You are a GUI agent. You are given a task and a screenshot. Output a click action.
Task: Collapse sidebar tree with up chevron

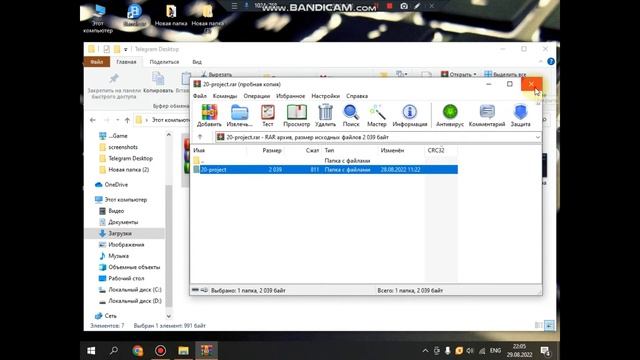tap(169, 135)
